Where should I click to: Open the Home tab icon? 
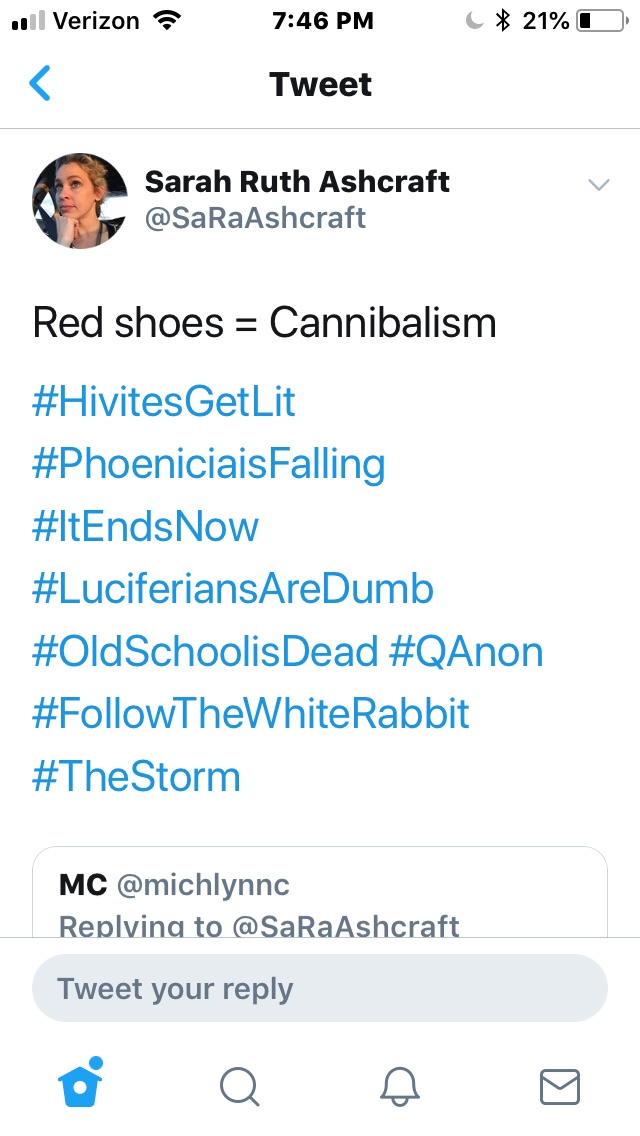point(80,1083)
